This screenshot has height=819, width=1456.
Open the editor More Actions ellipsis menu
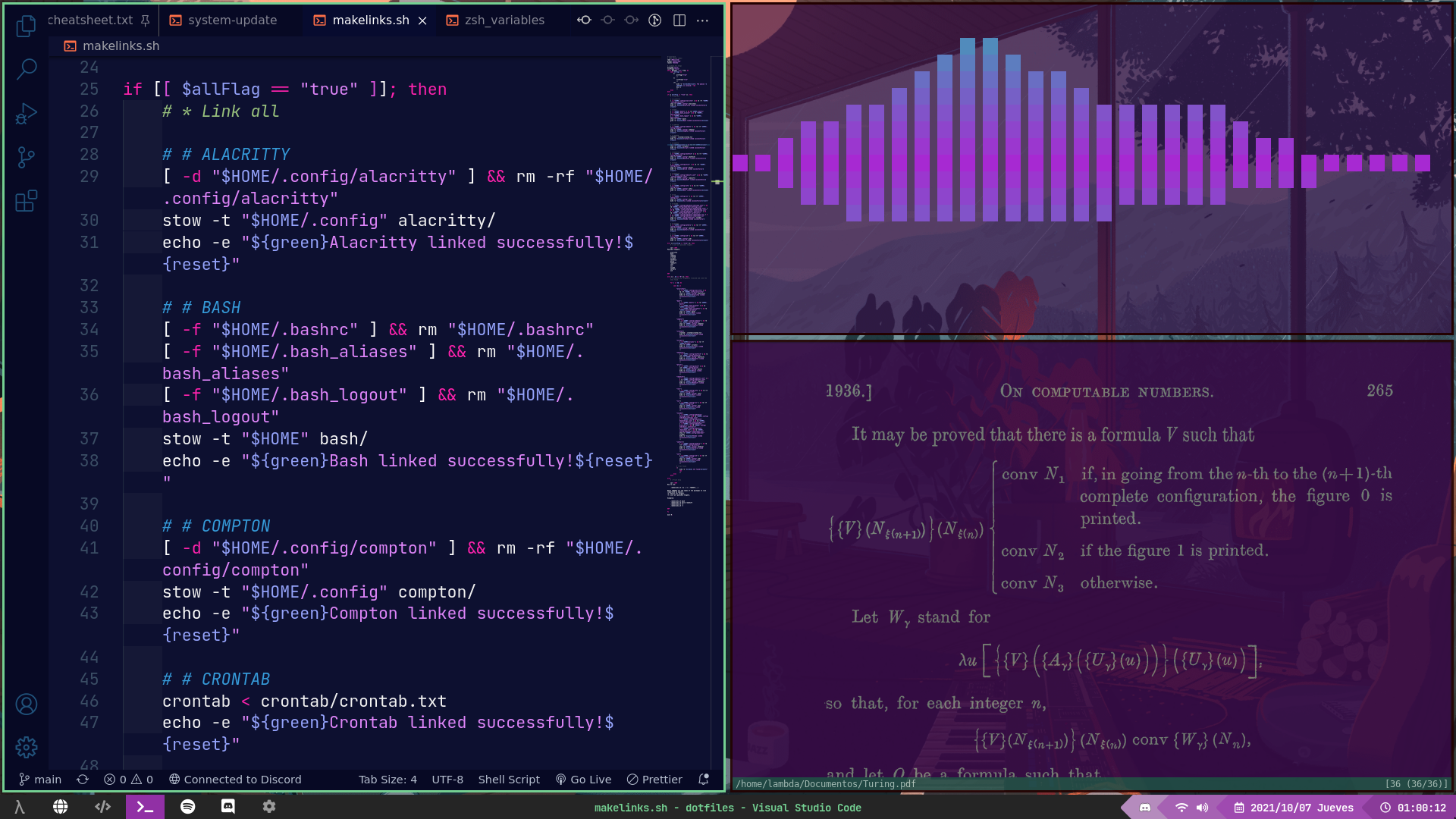pyautogui.click(x=703, y=20)
